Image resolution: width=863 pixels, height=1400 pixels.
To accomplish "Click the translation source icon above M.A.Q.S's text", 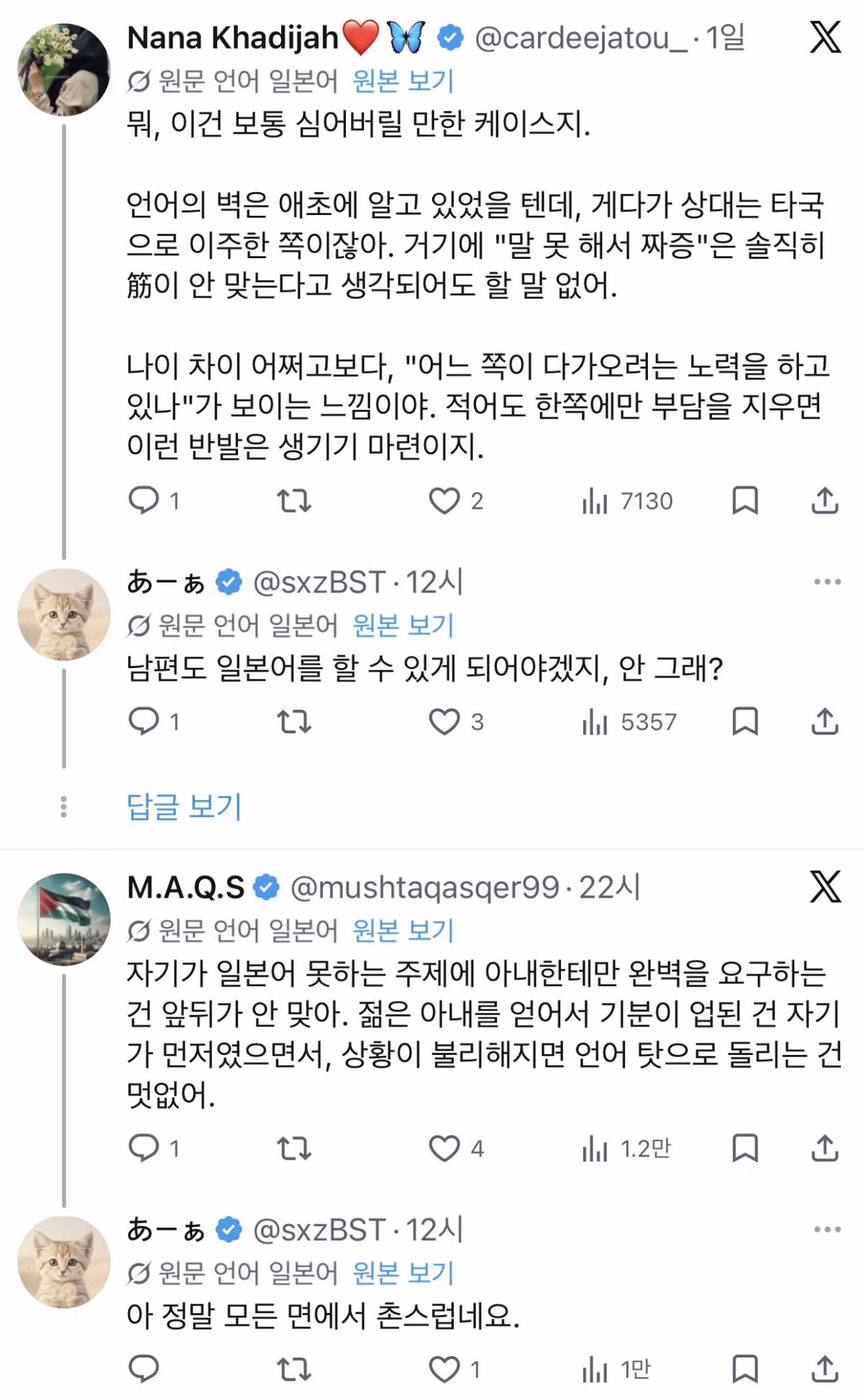I will coord(140,928).
